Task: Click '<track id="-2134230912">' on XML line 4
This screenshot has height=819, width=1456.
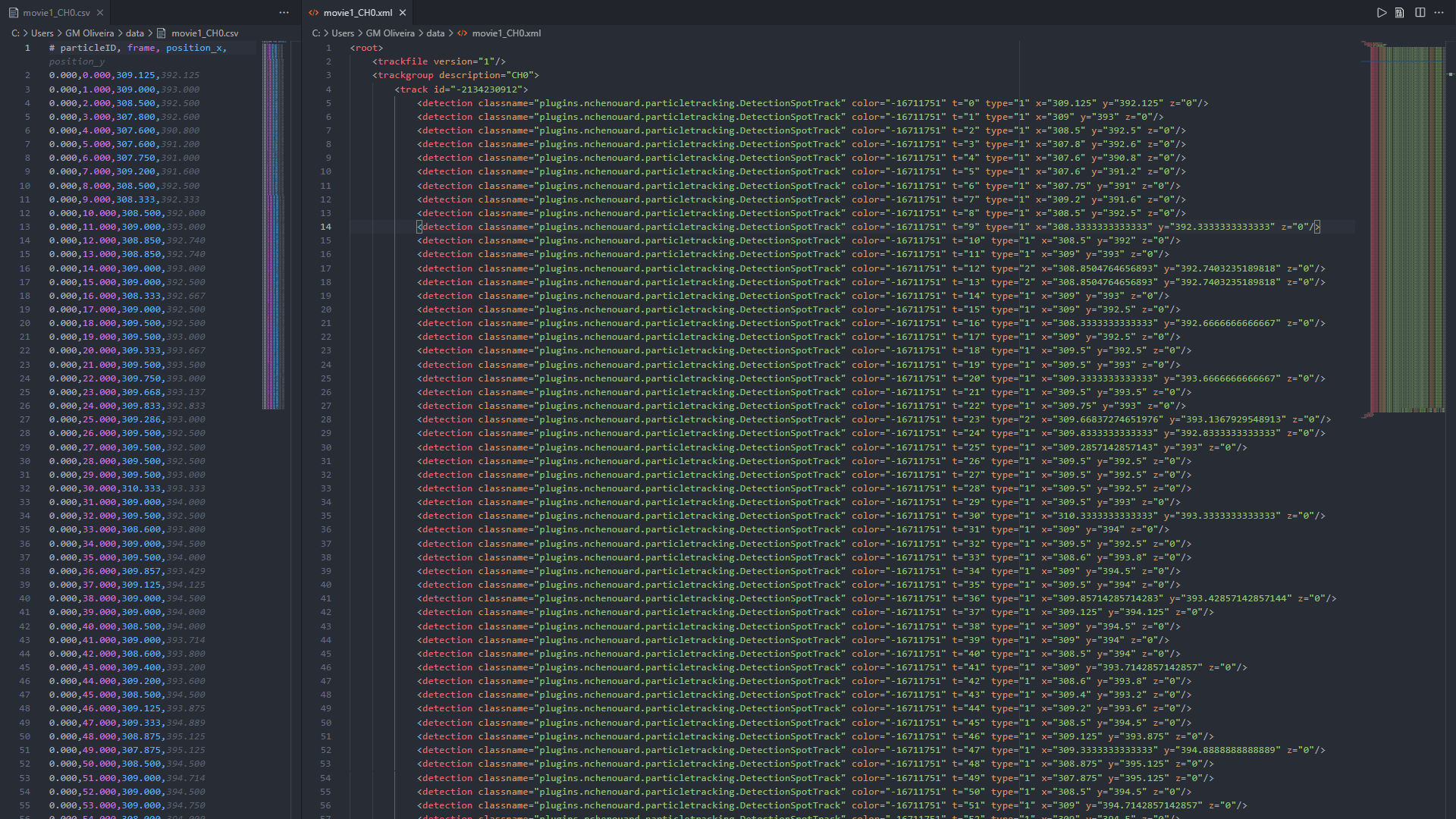Action: click(x=461, y=89)
